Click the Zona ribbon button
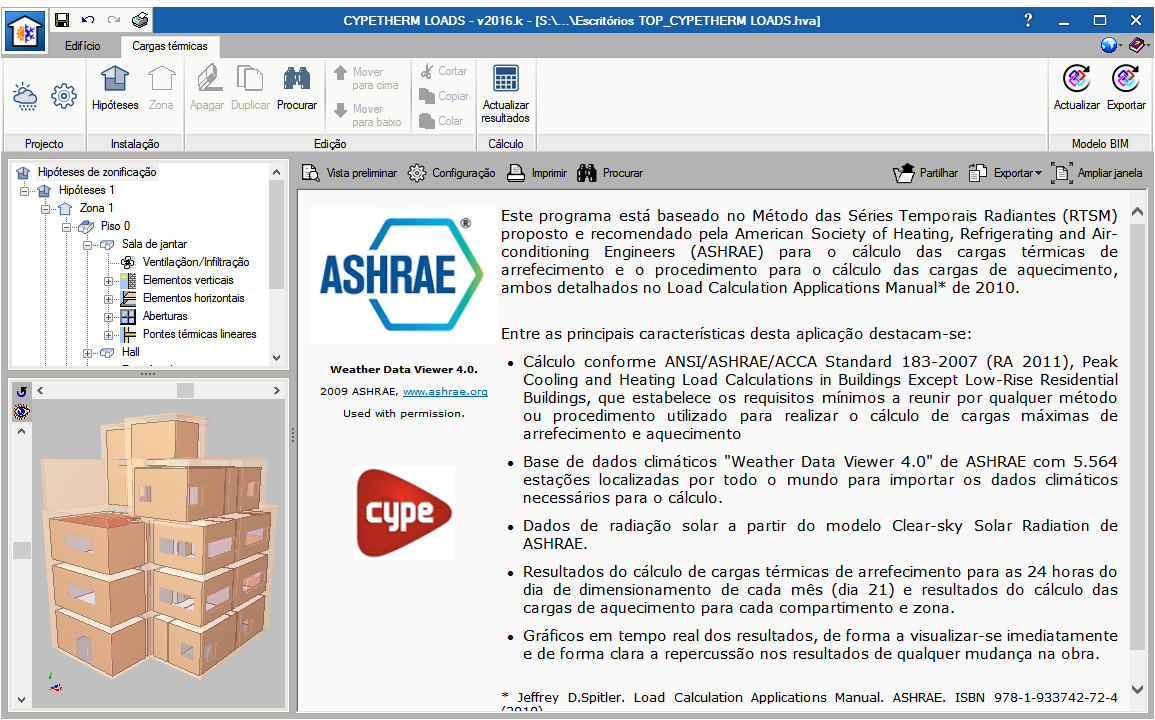The width and height of the screenshot is (1155, 720). point(161,88)
